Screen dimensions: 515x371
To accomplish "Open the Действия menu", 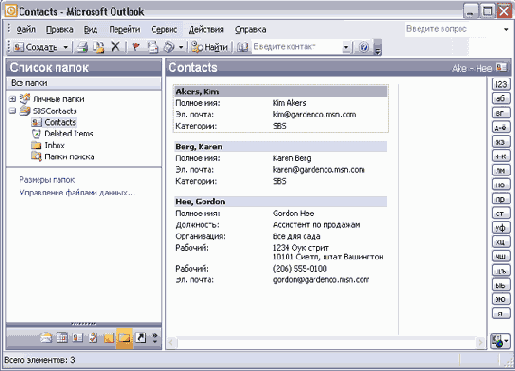I will coord(206,29).
